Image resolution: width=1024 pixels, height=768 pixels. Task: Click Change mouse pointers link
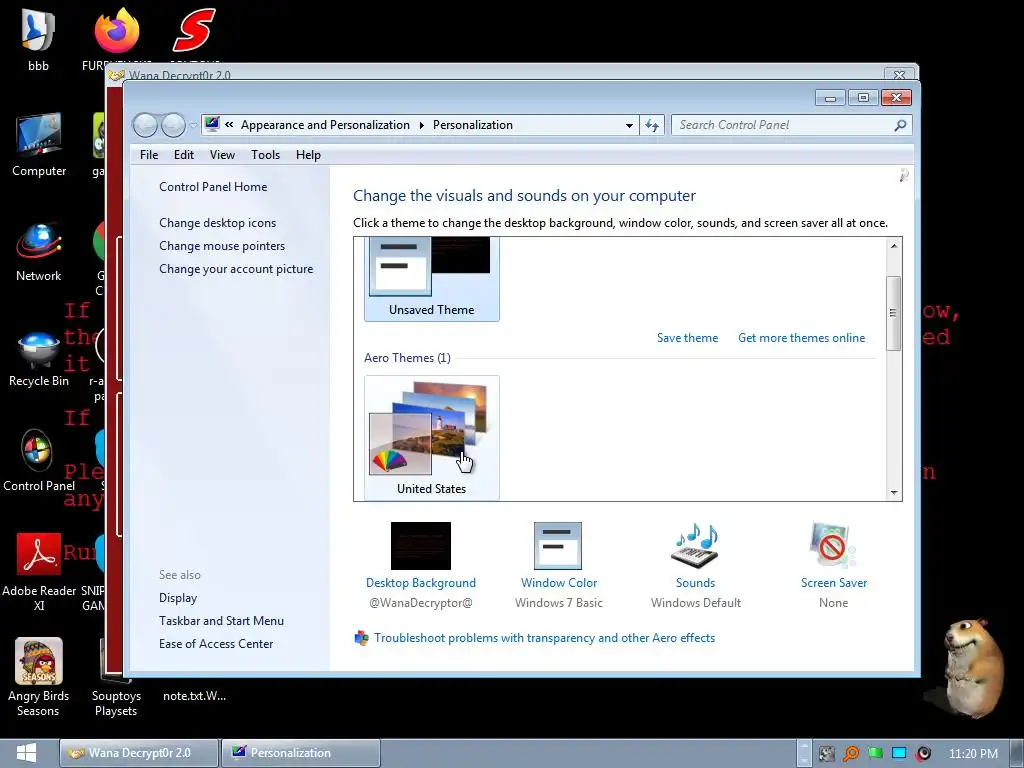pyautogui.click(x=222, y=246)
